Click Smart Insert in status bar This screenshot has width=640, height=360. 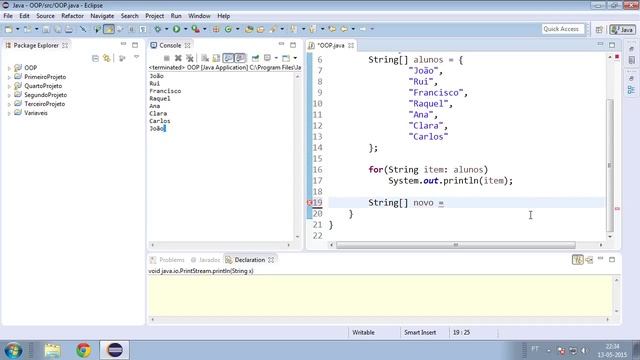[x=420, y=332]
